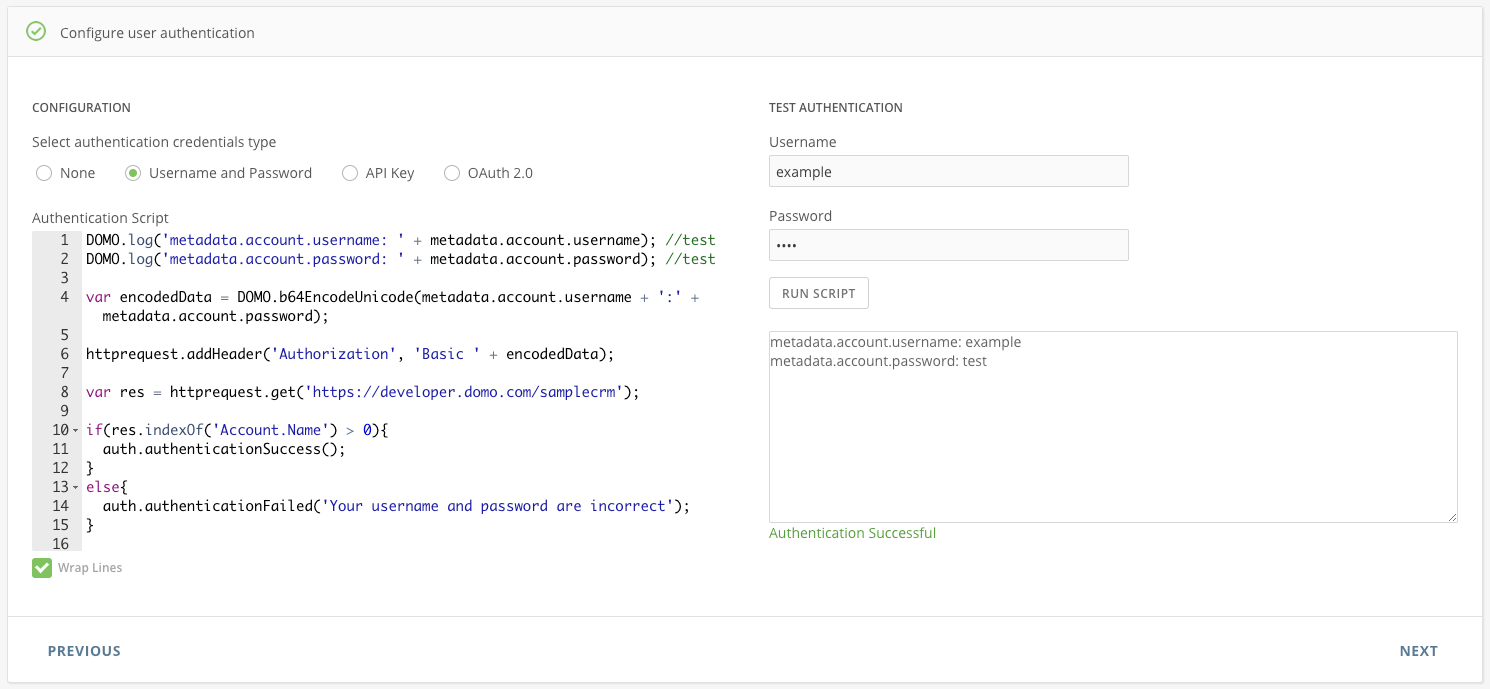The height and width of the screenshot is (689, 1490).
Task: Choose the OAuth 2.0 radio option
Action: tap(452, 173)
